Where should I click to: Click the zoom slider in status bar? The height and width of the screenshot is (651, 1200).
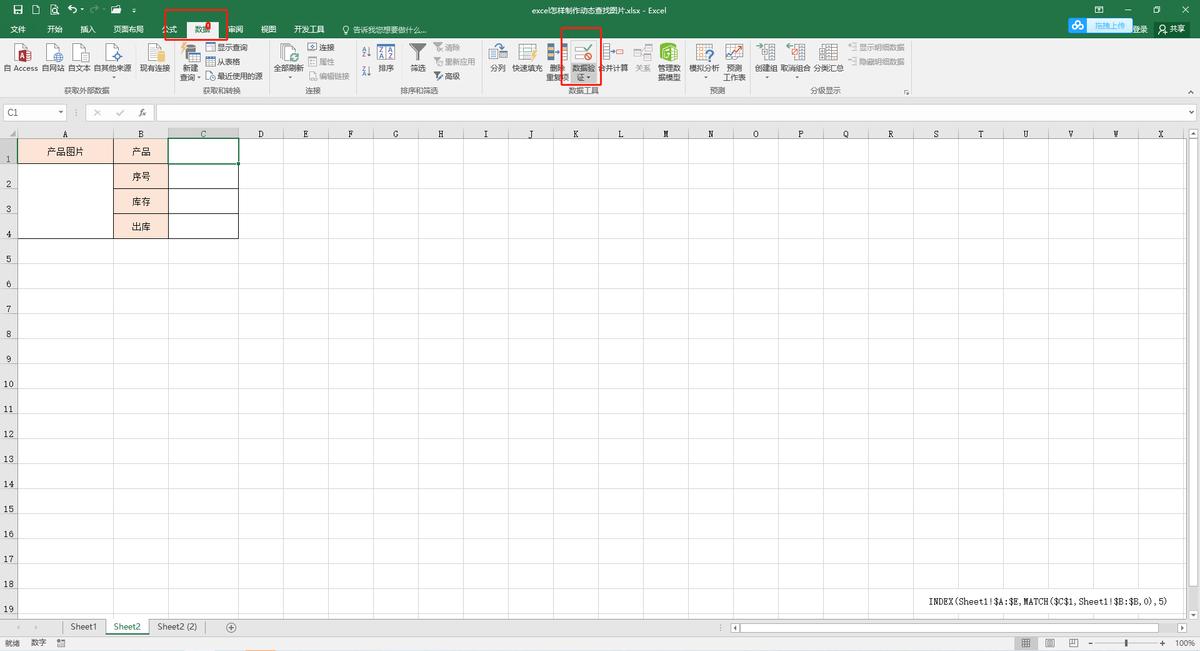pos(1126,643)
